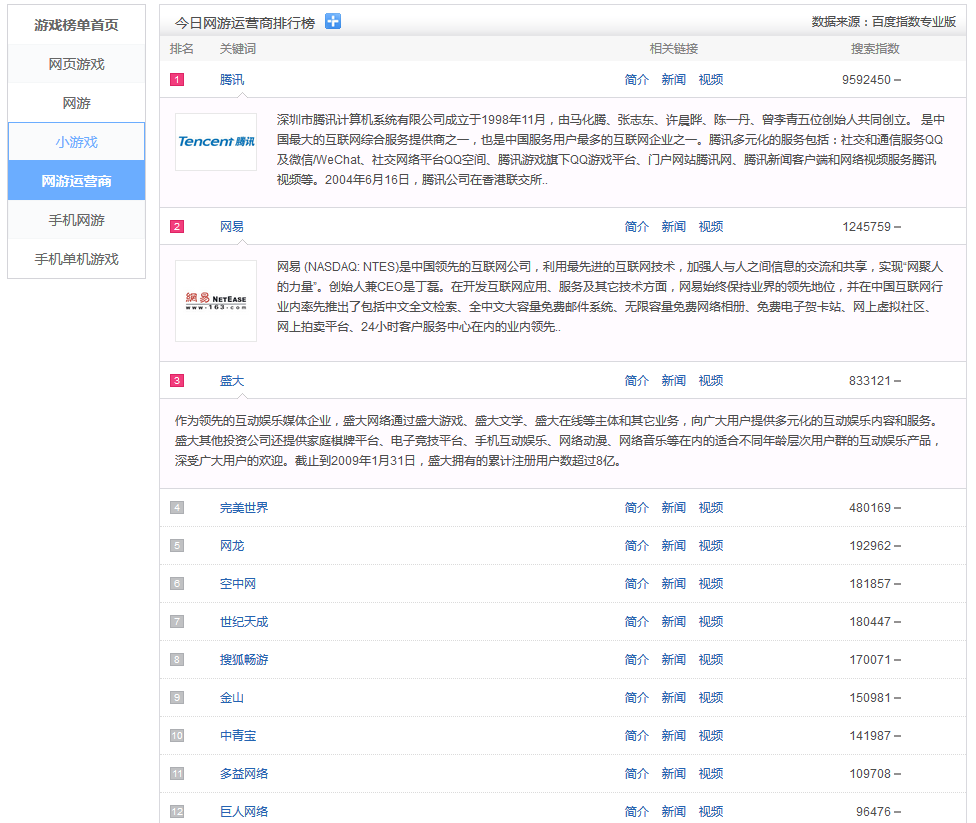Click the blue plus icon beside 今日网游运营商排行榜

point(333,22)
